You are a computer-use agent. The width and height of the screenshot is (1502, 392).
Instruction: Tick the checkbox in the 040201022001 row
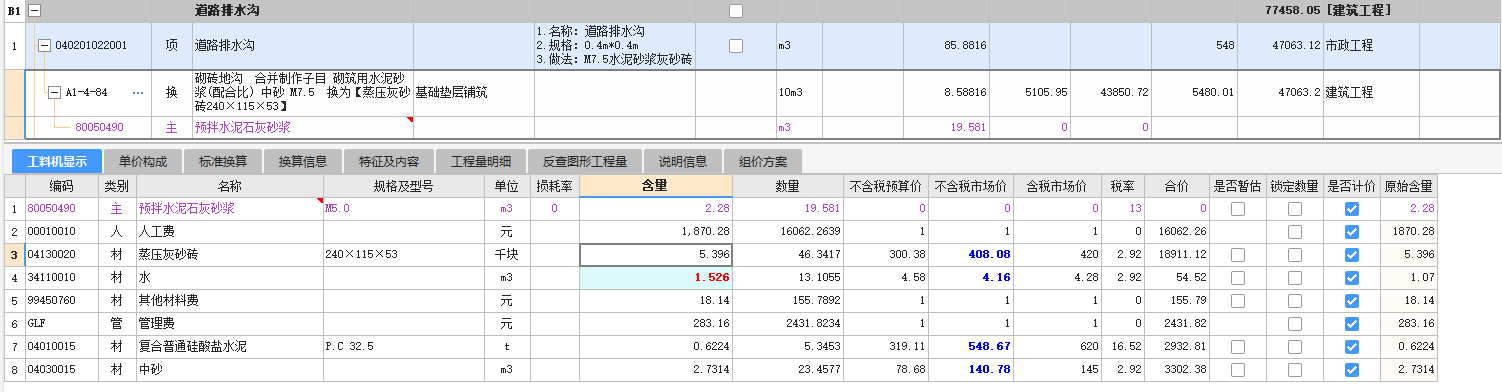736,46
